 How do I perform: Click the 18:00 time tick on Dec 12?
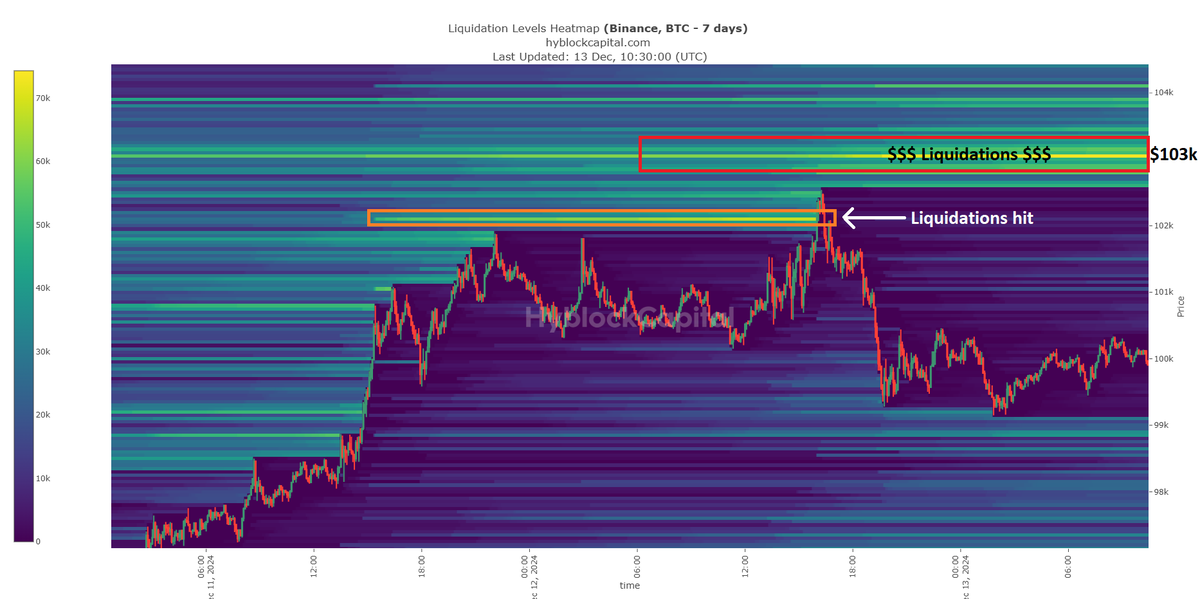[x=852, y=565]
